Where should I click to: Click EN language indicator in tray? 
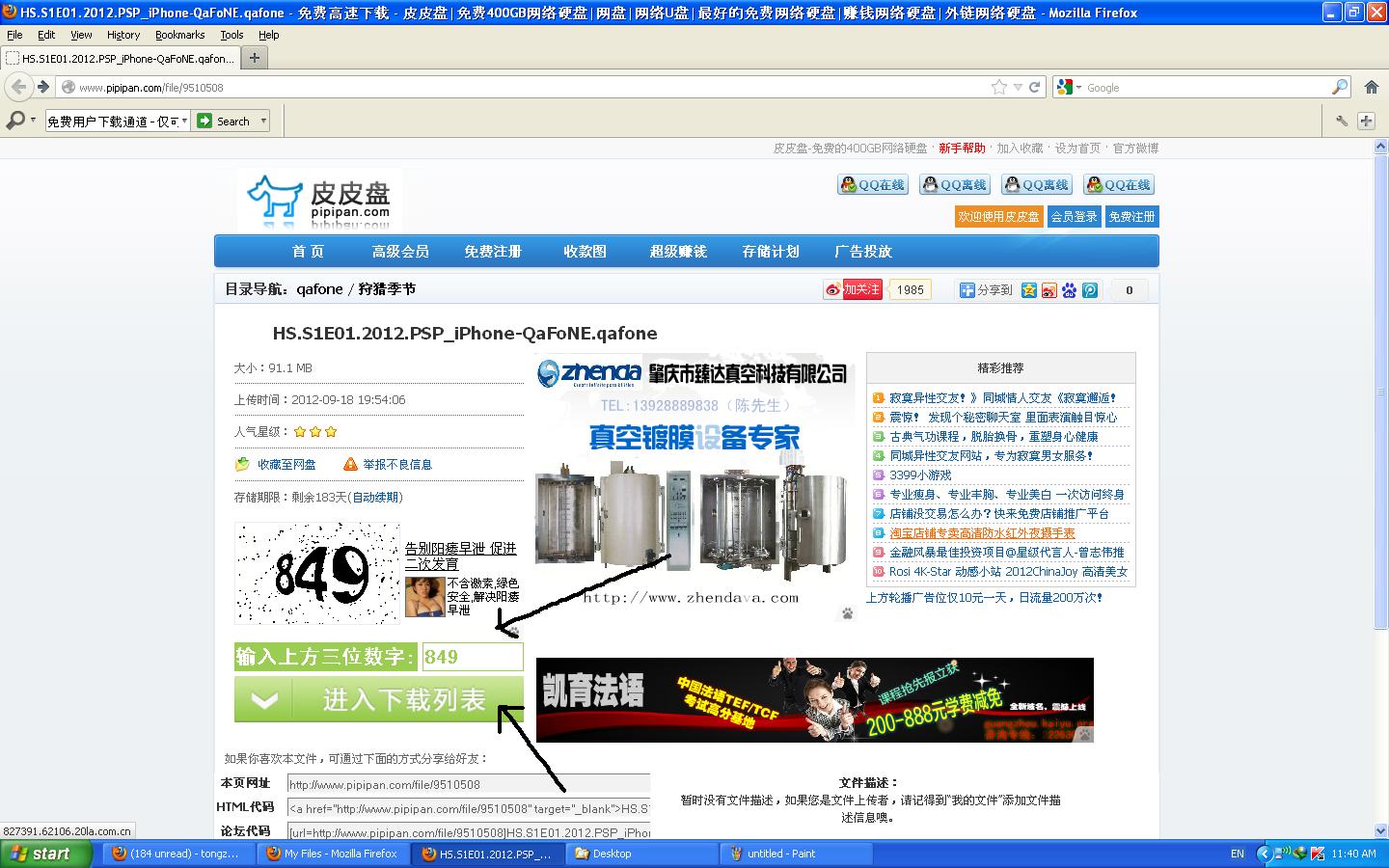coord(1238,854)
